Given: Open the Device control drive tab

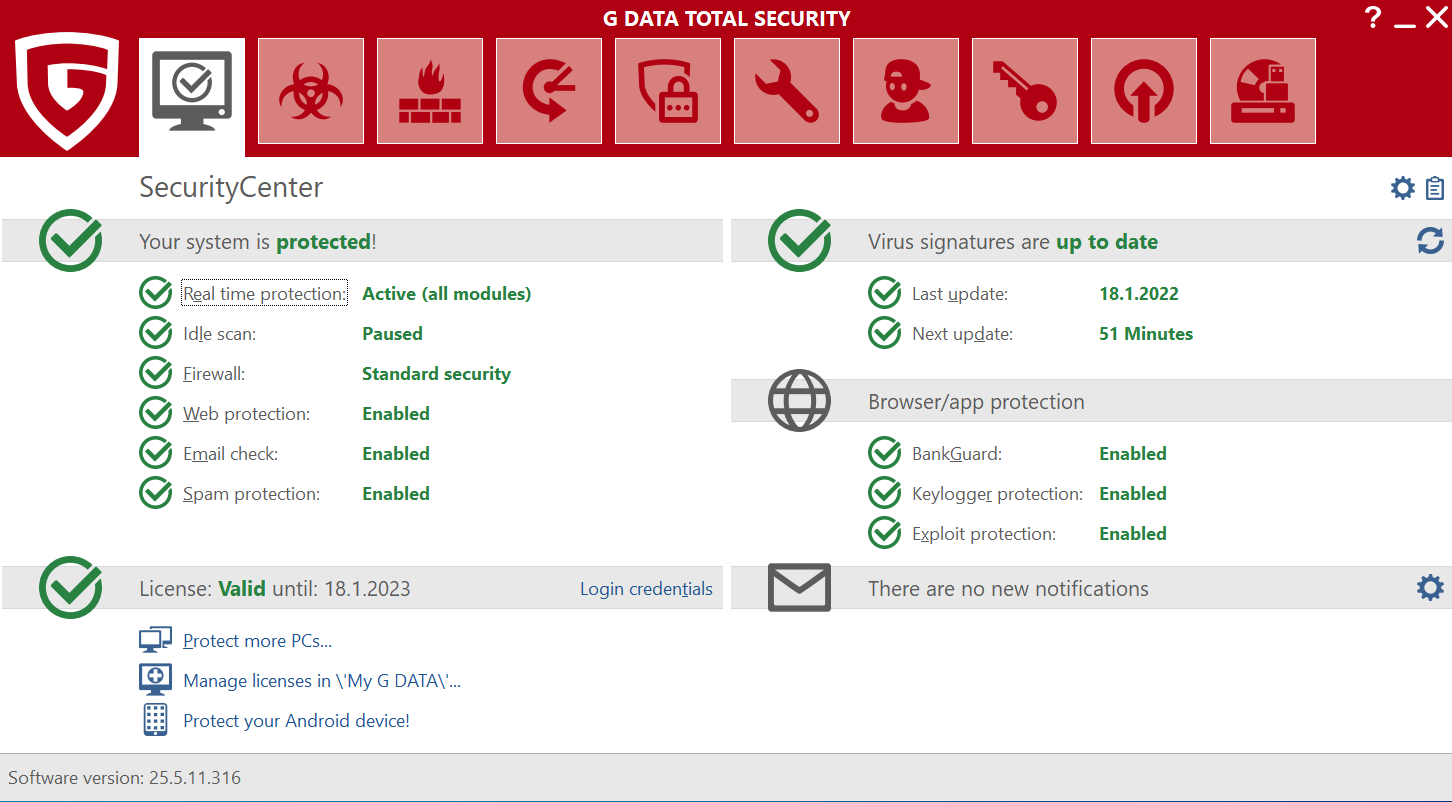Looking at the screenshot, I should pyautogui.click(x=1263, y=91).
